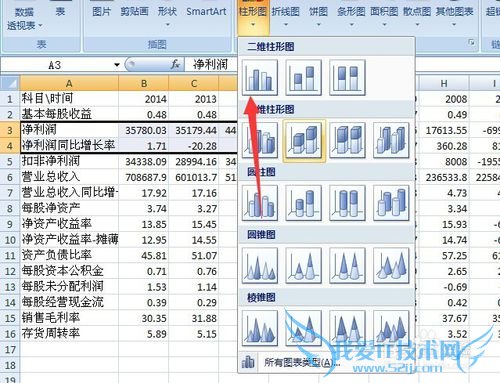Viewport: 500px width, 383px height.
Task: Select the 2D clustered column chart
Action: (260, 78)
